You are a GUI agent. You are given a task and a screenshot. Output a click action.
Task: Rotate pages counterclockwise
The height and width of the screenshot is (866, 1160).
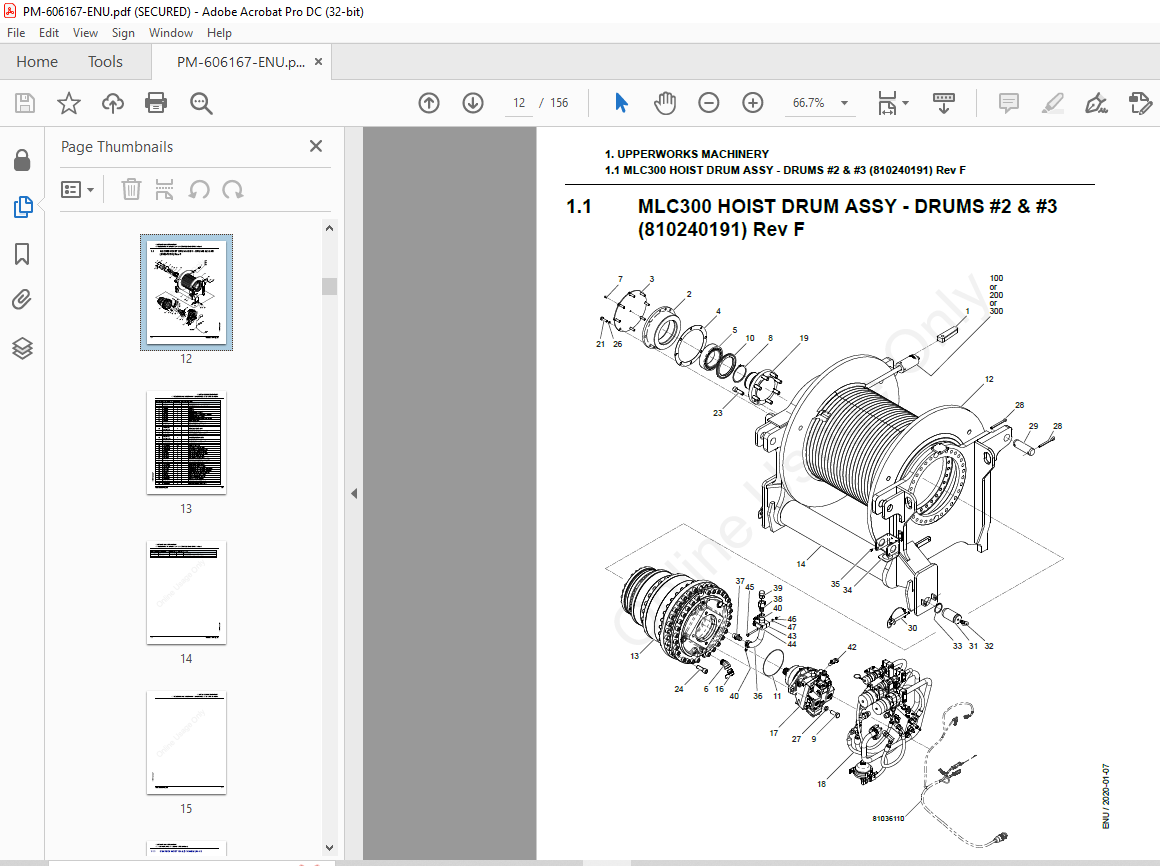[x=198, y=189]
